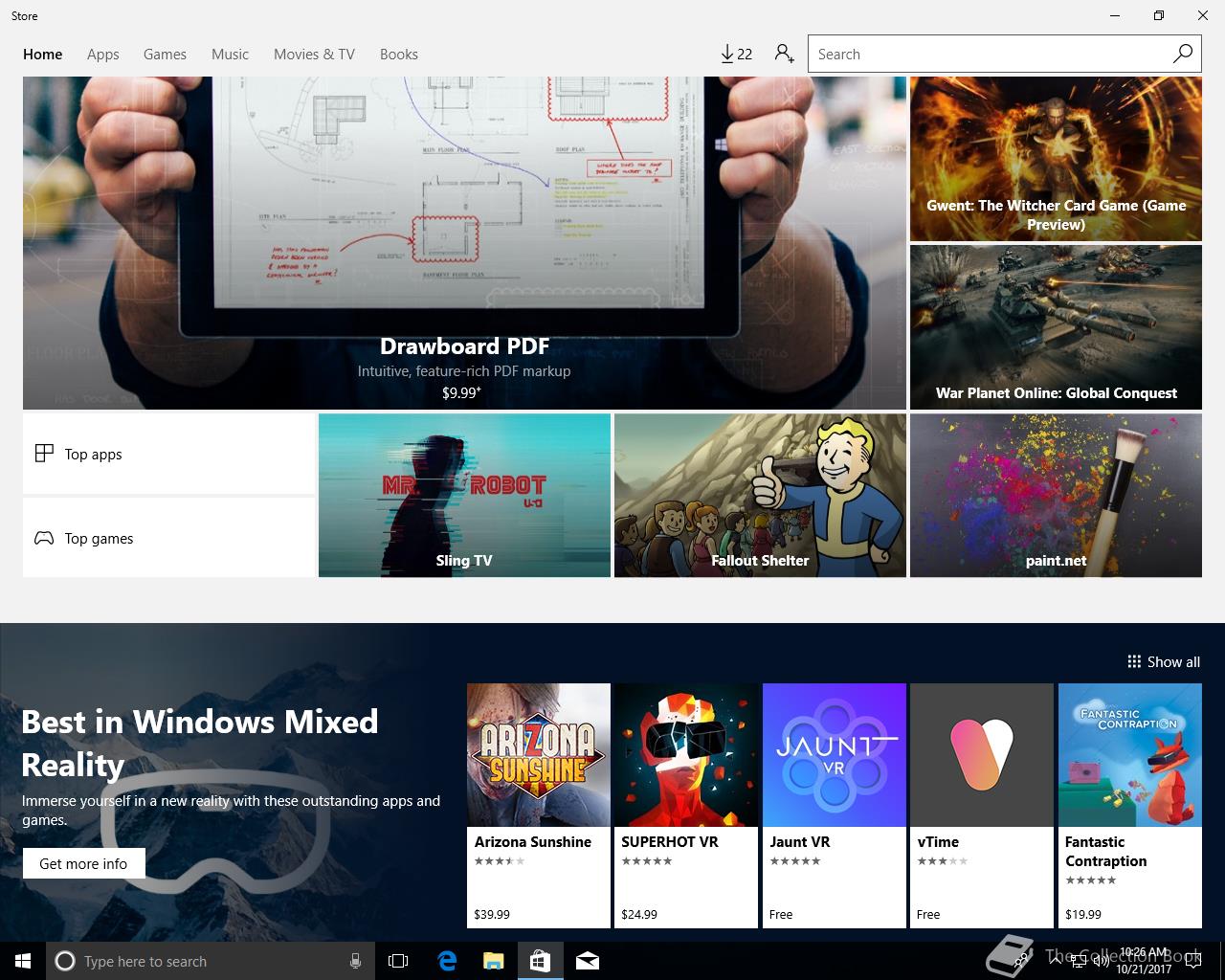
Task: Open the Top games tile
Action: click(168, 538)
